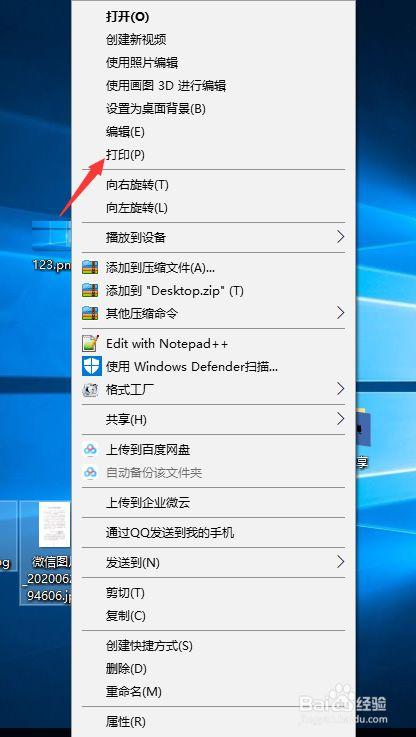The width and height of the screenshot is (416, 737).
Task: Click the WinRAR icon beside 其他压缩命令
Action: [x=90, y=313]
